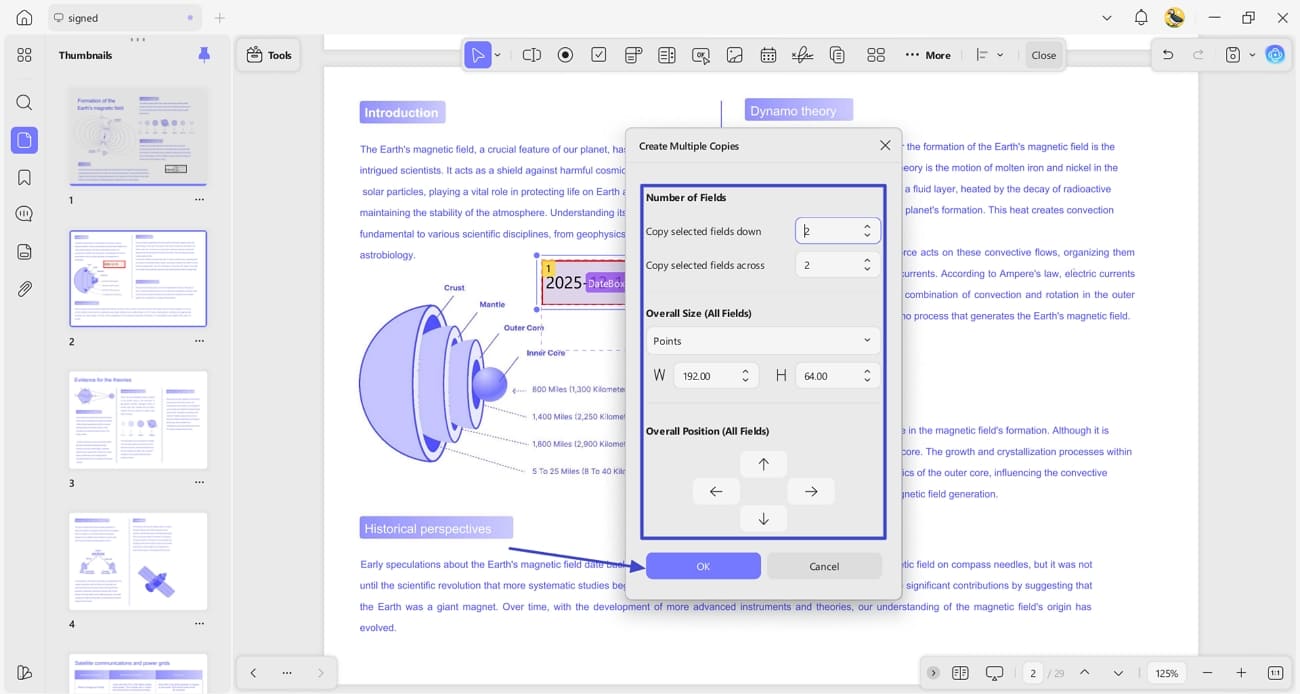Screen dimensions: 1300x694
Task: Open the notifications bell
Action: coord(1141,18)
